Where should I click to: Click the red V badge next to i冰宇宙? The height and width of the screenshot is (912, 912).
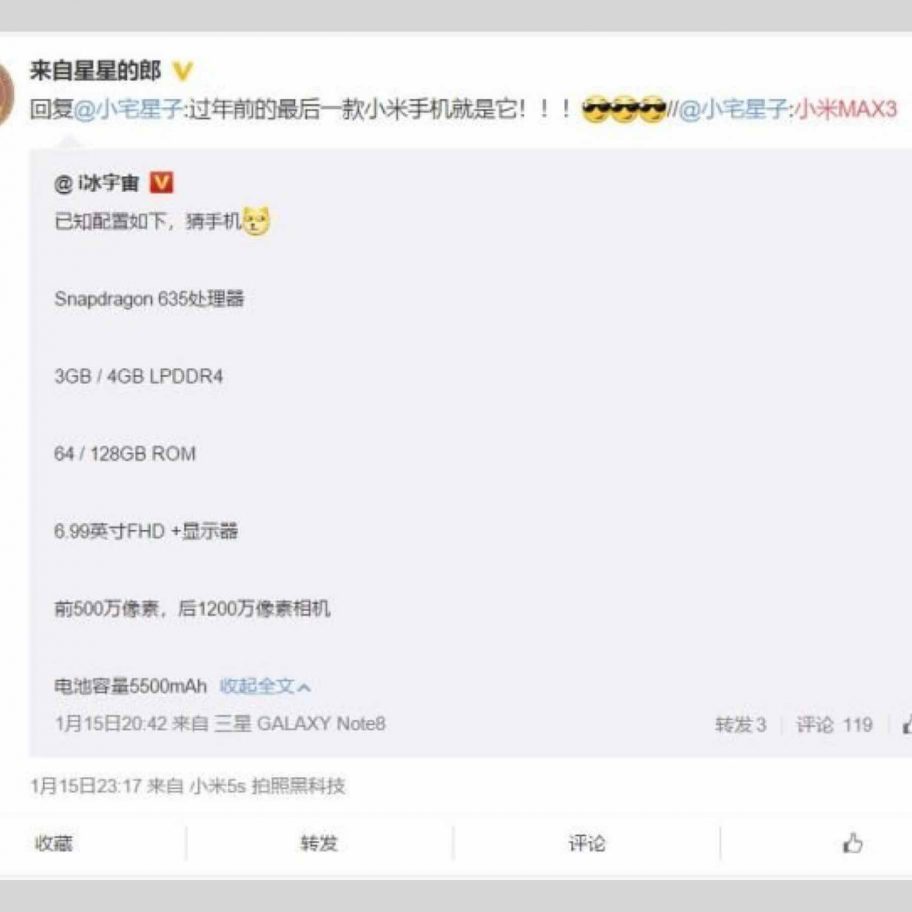pos(162,183)
